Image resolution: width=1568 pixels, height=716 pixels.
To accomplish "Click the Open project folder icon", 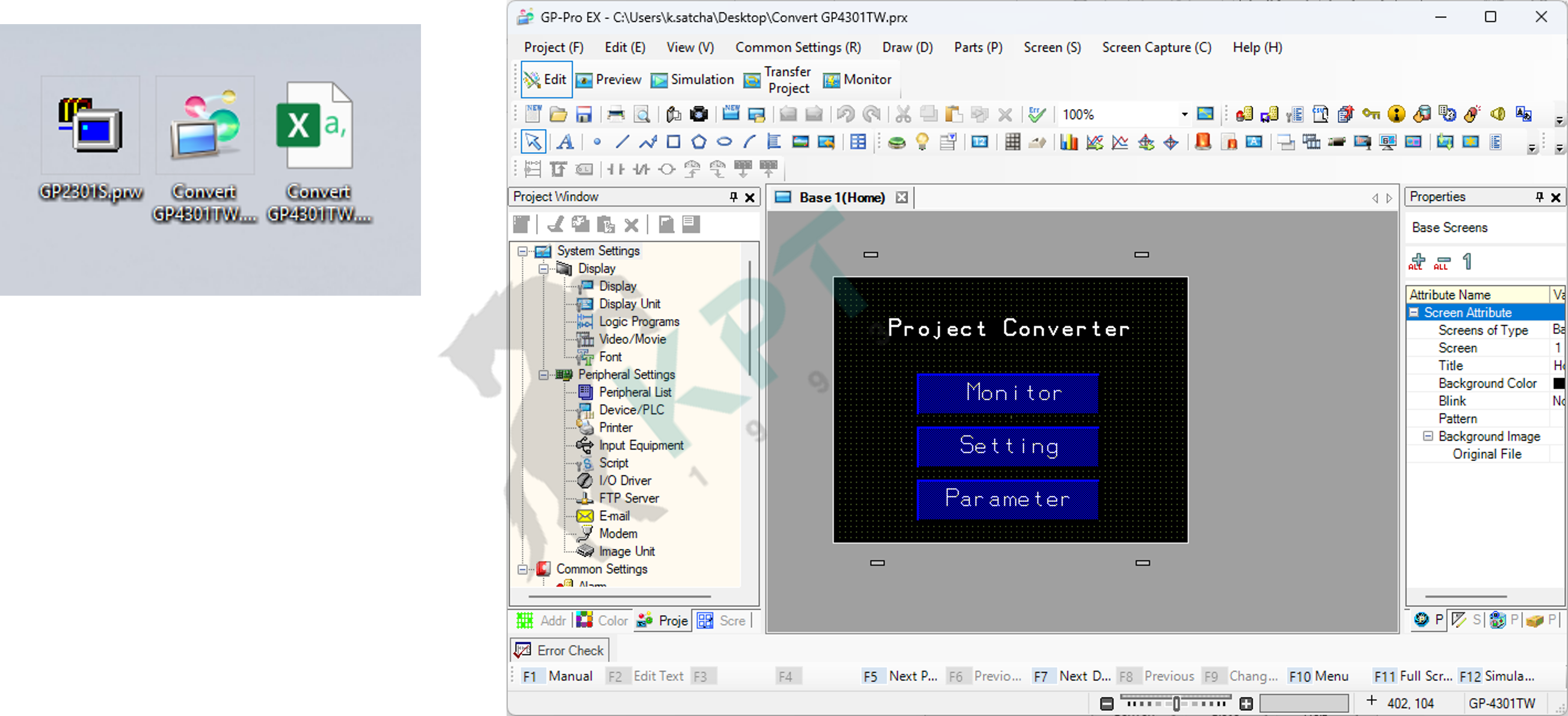I will [558, 114].
